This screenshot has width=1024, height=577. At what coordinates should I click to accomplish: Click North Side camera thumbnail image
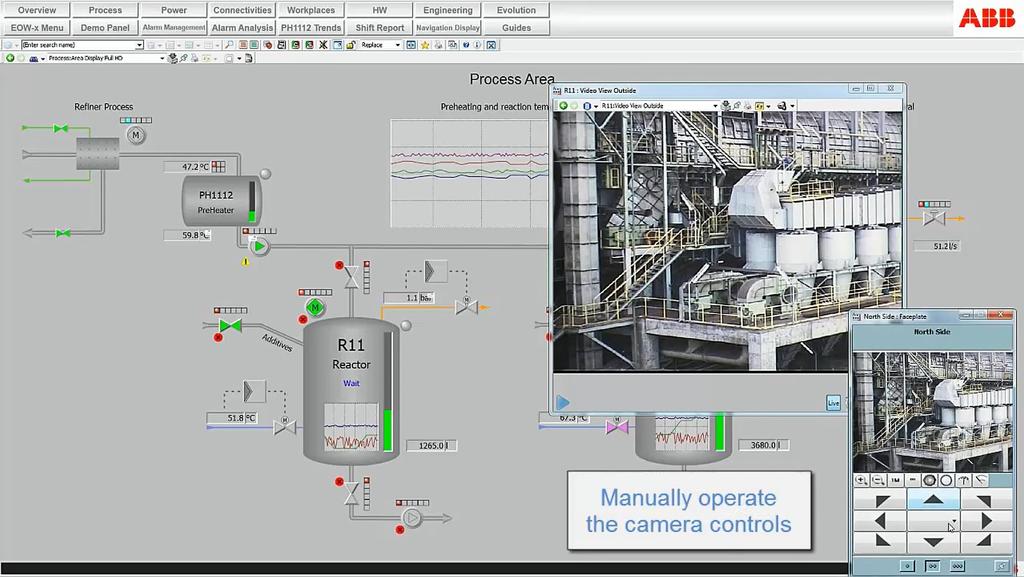(933, 411)
